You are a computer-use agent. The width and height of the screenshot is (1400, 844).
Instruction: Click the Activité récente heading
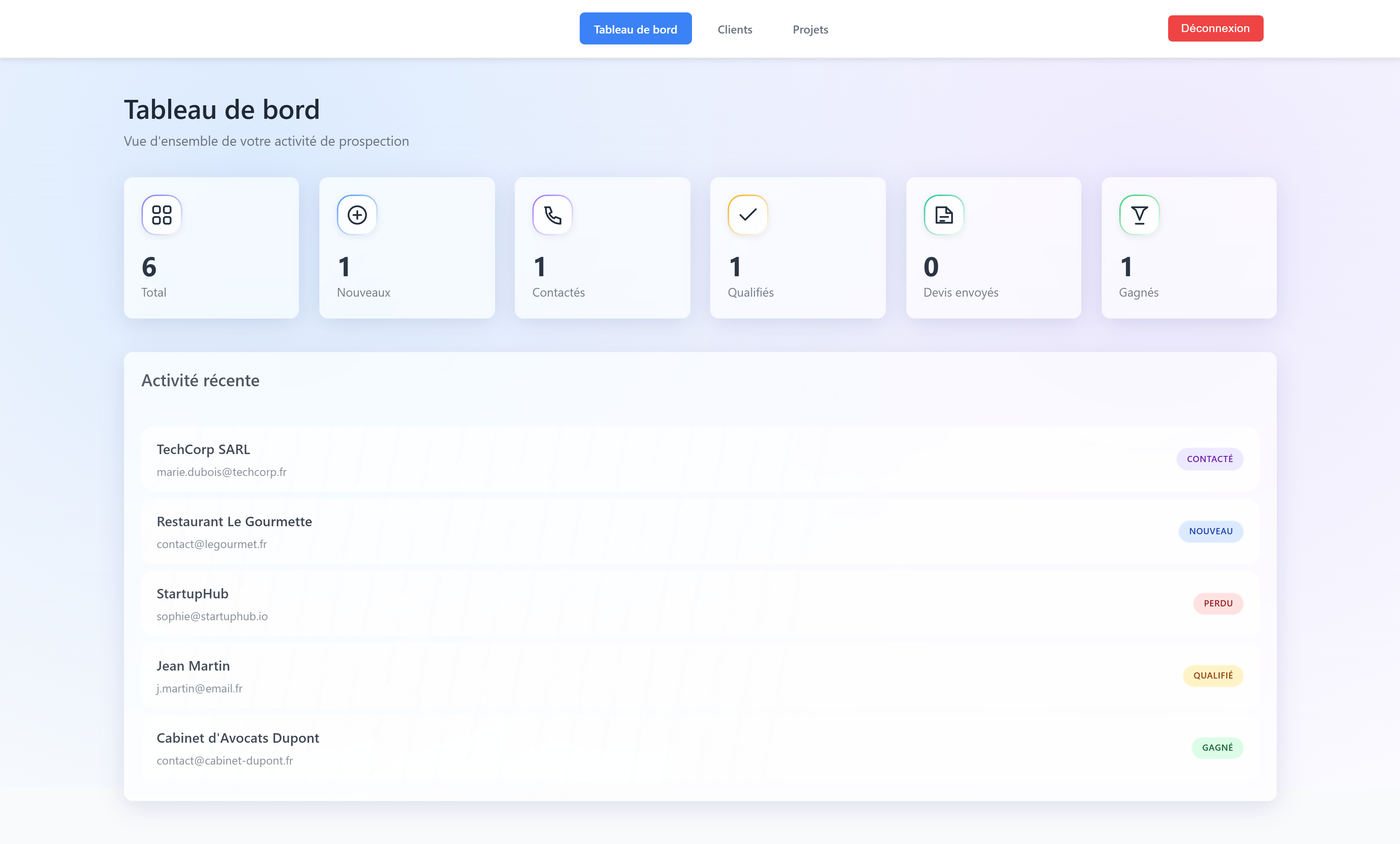point(201,380)
